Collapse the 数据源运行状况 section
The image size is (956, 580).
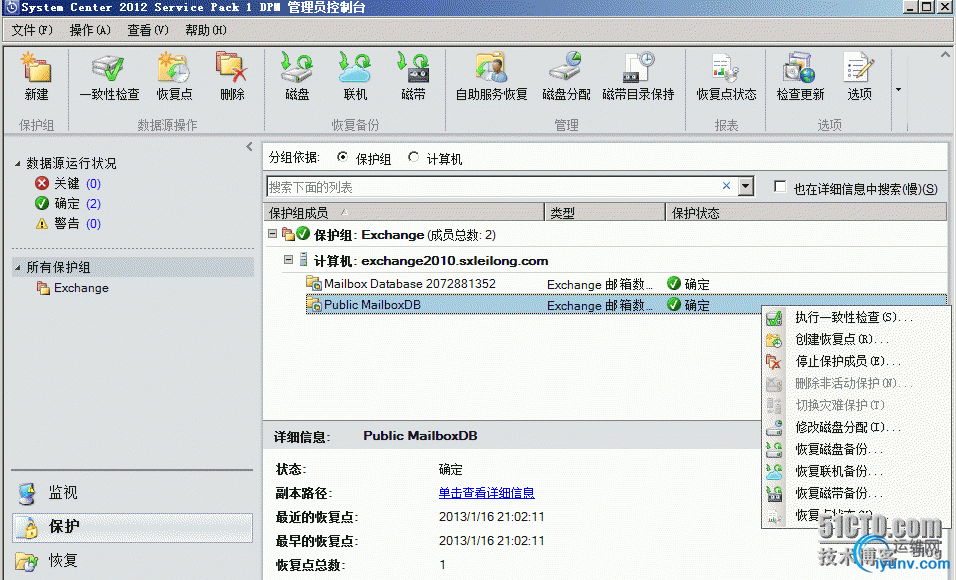[18, 163]
